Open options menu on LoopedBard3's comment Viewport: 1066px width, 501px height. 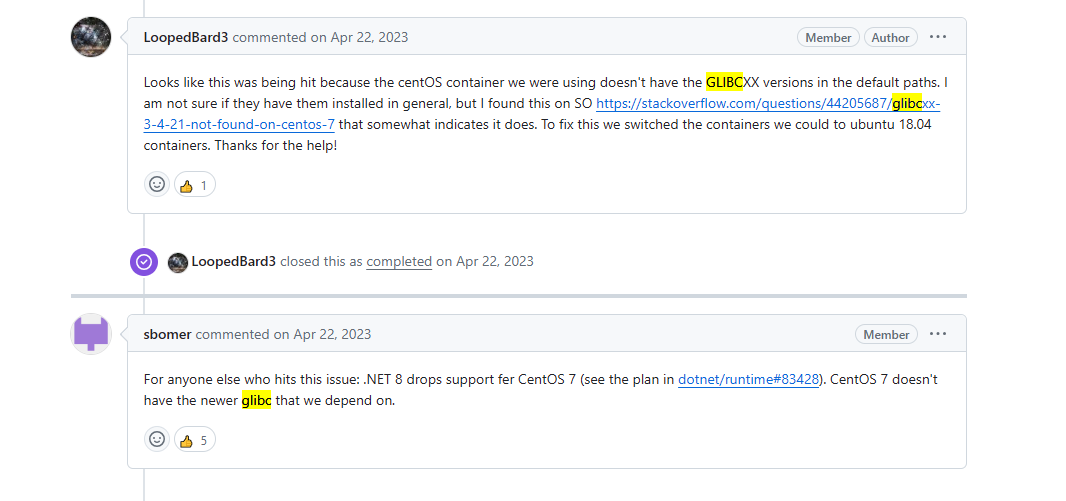938,37
